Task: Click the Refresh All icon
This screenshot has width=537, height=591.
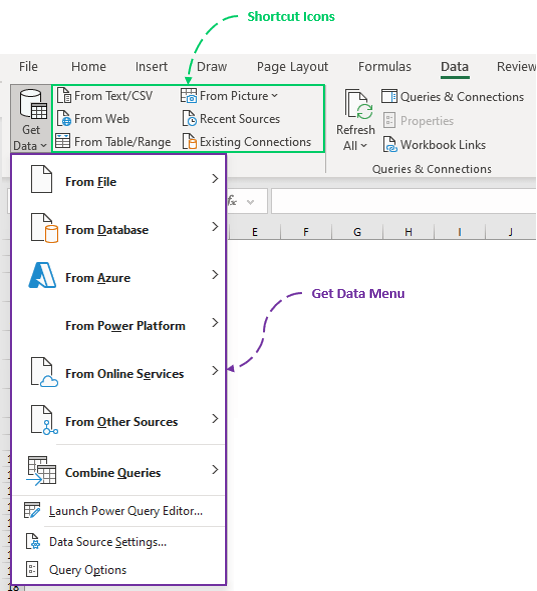Action: (358, 105)
